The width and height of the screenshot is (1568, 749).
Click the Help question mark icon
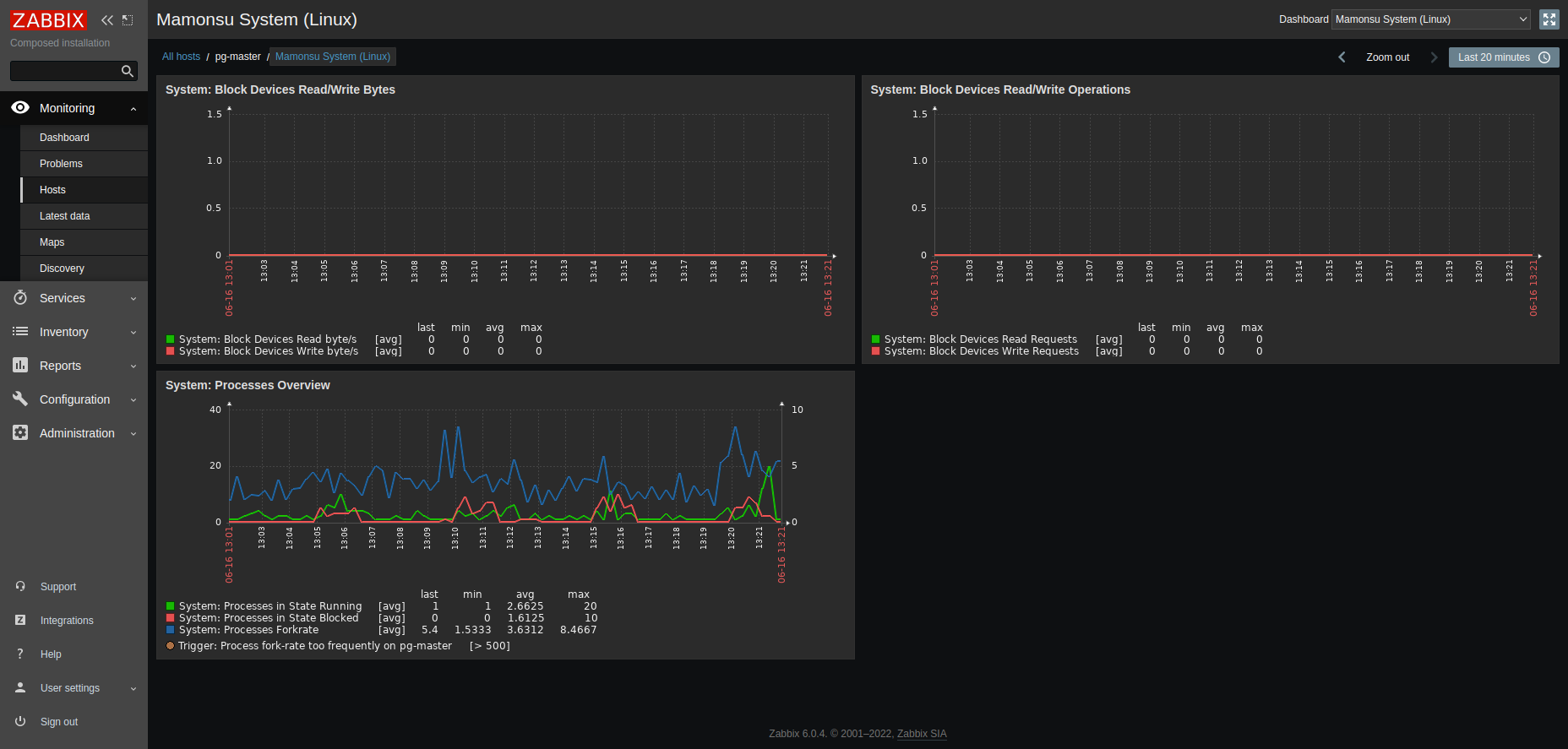click(x=20, y=654)
